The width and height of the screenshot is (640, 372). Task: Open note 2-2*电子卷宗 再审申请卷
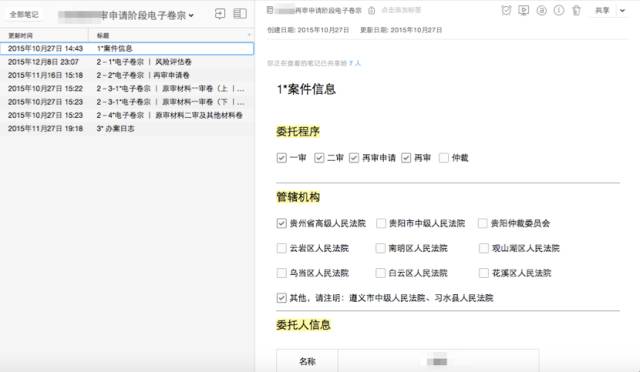[x=127, y=75]
